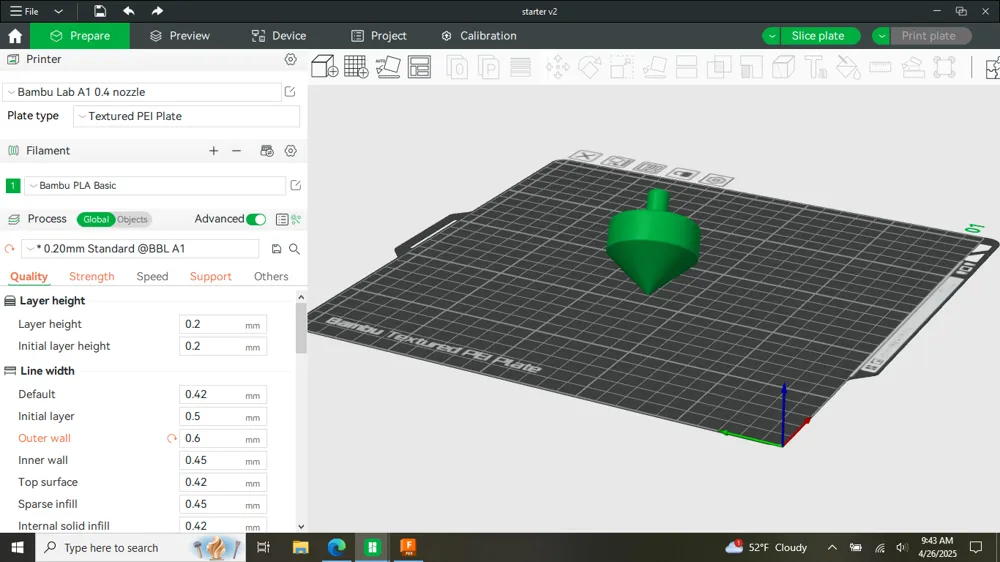Toggle the Advanced settings switch

[x=256, y=219]
